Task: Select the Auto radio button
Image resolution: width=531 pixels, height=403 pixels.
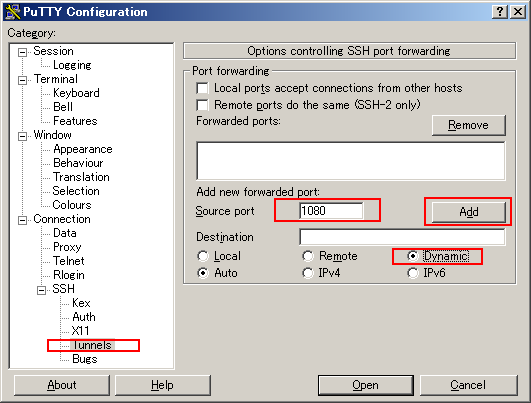Action: [203, 273]
